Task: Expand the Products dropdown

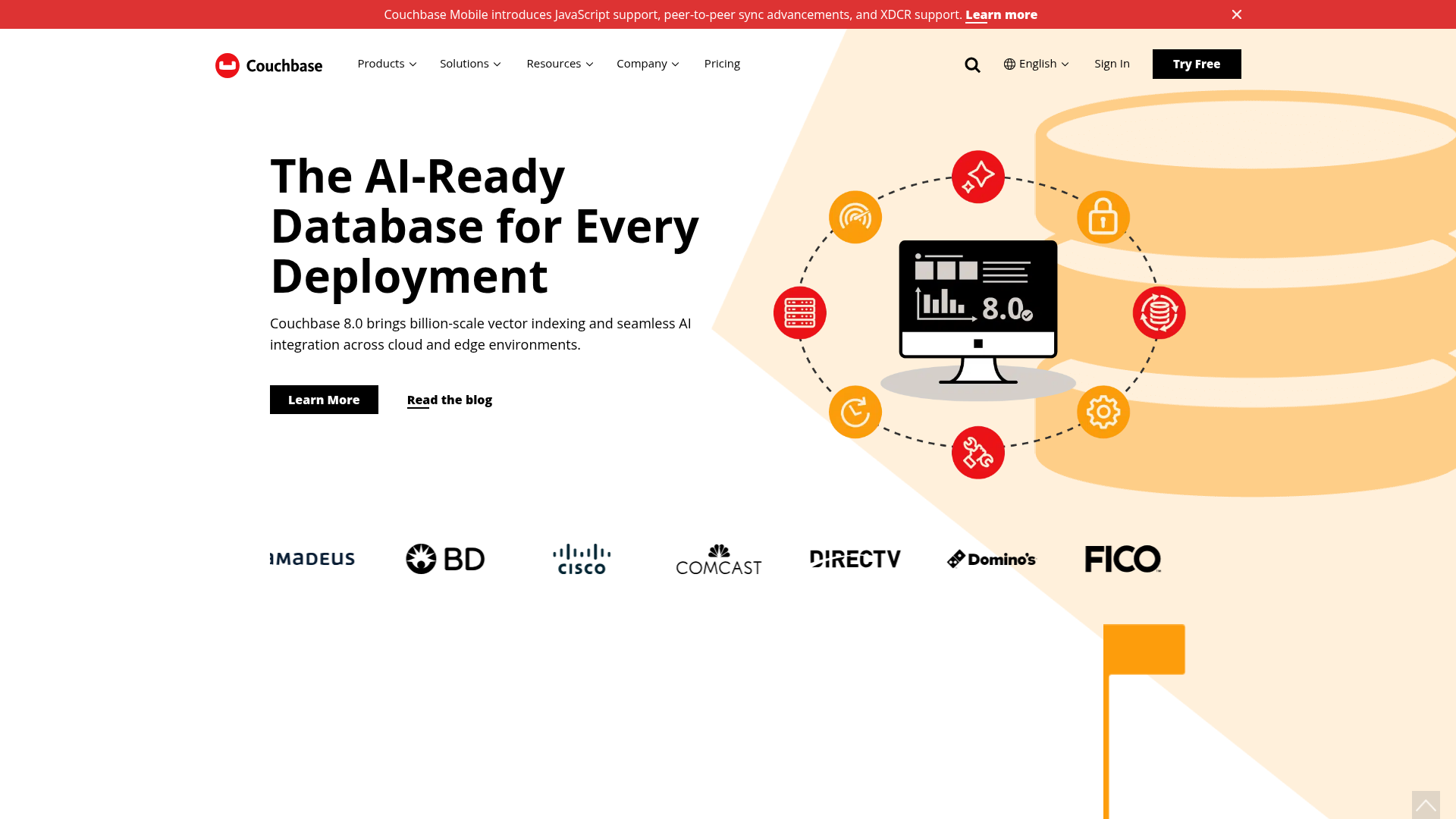Action: tap(387, 64)
